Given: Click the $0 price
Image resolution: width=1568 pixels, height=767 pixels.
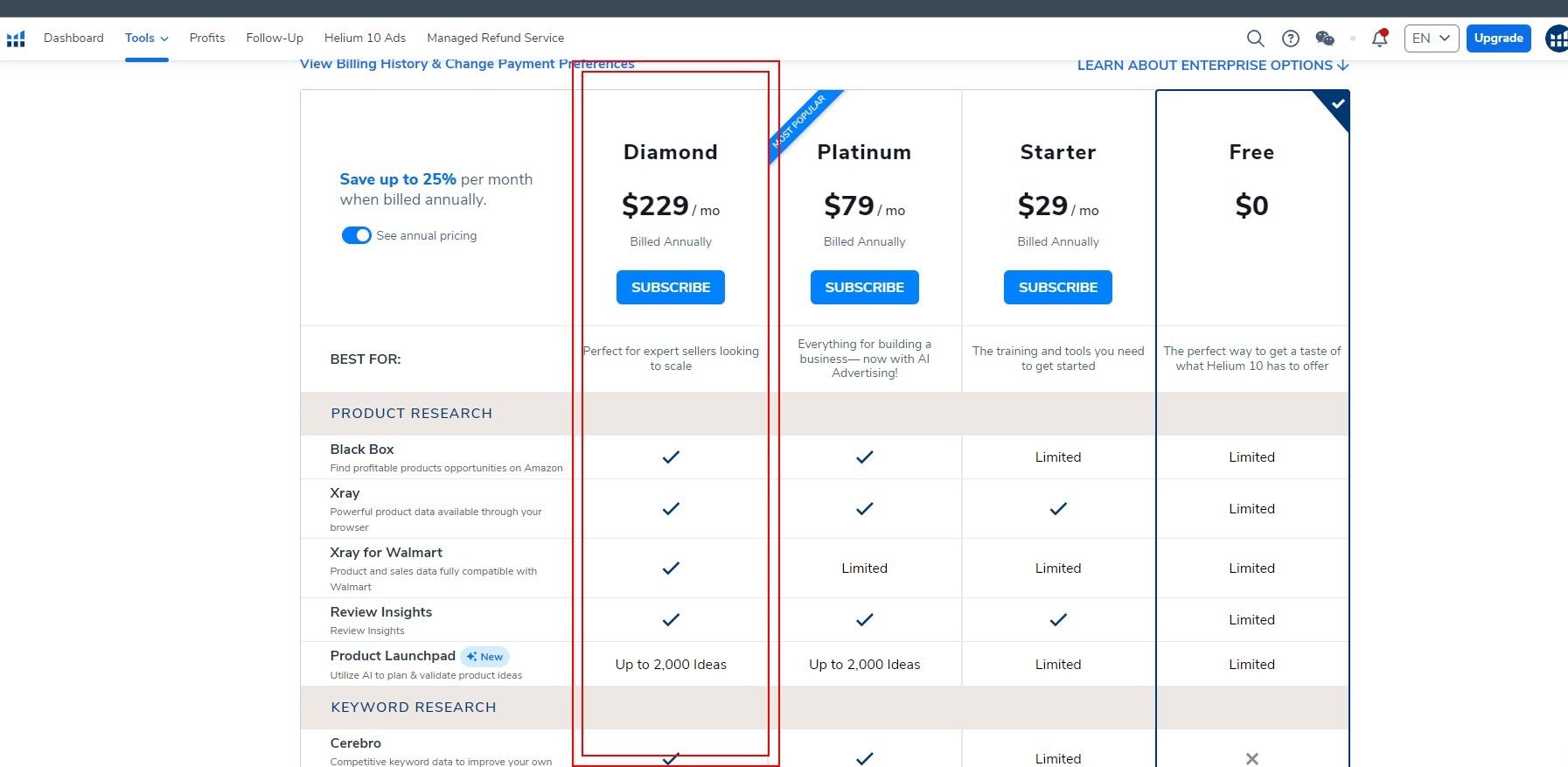Looking at the screenshot, I should click(1251, 206).
